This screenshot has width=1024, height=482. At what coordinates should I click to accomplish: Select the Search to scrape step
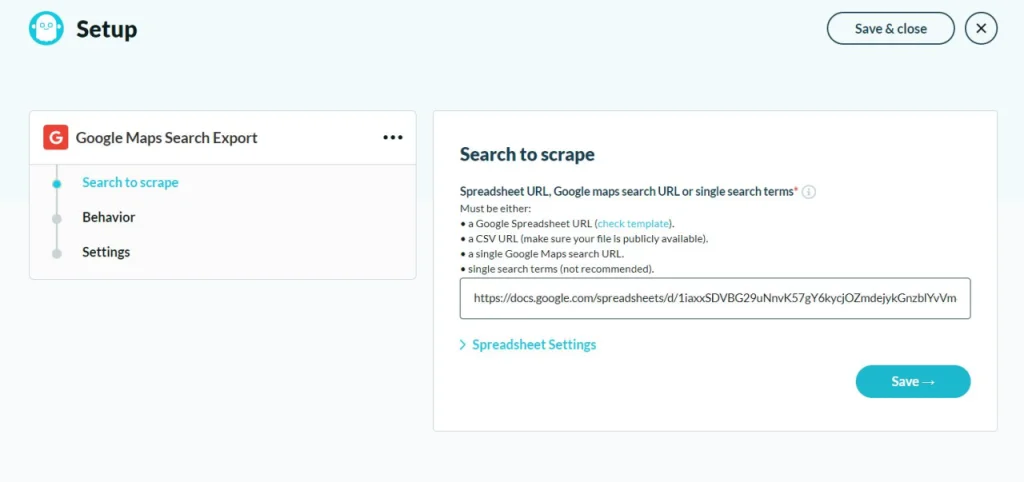click(130, 182)
